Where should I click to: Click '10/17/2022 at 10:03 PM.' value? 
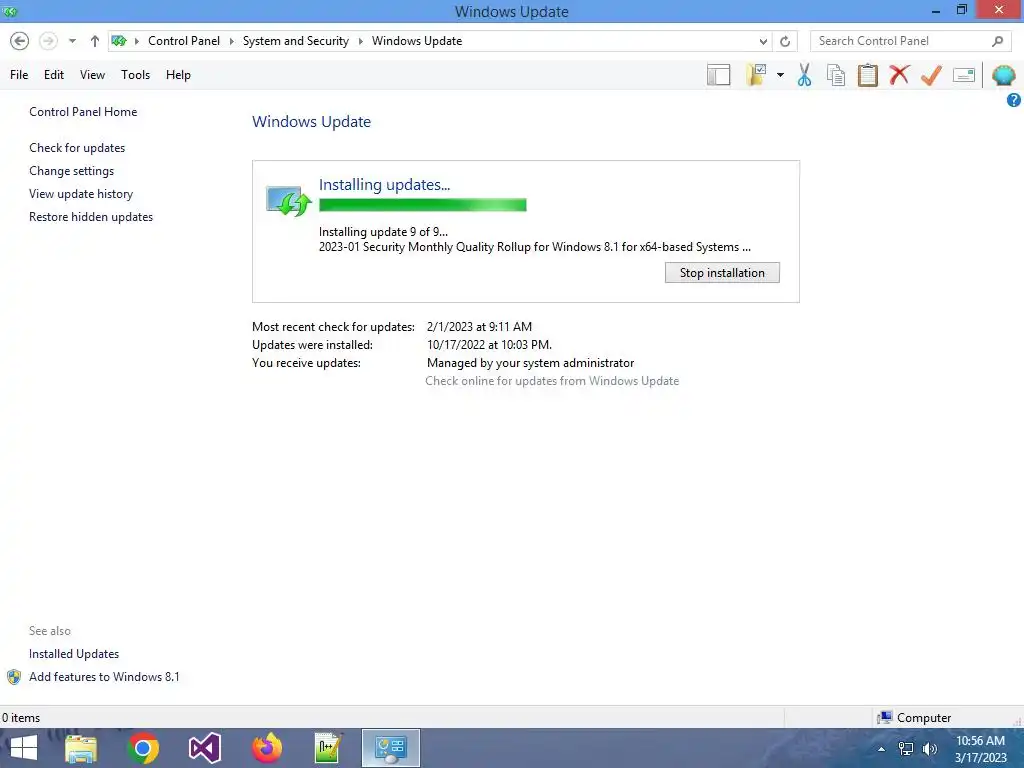489,345
